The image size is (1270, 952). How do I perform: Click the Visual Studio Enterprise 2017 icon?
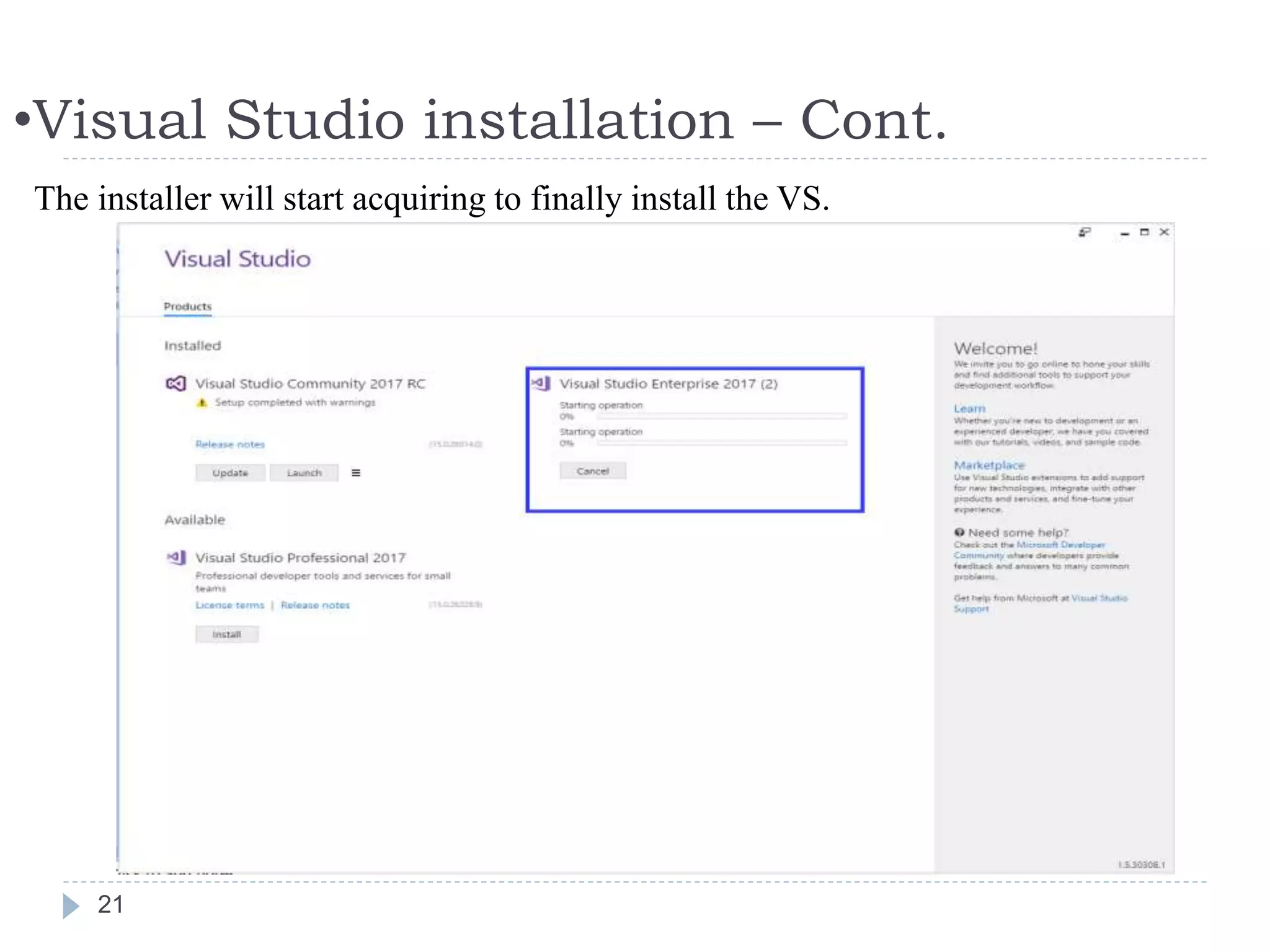coord(541,384)
